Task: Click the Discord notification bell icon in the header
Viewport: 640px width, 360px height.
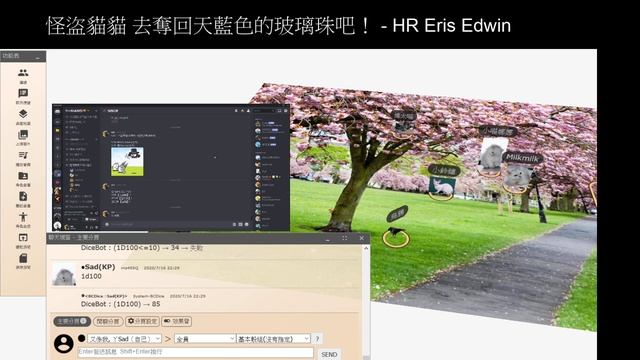Action: pos(236,111)
